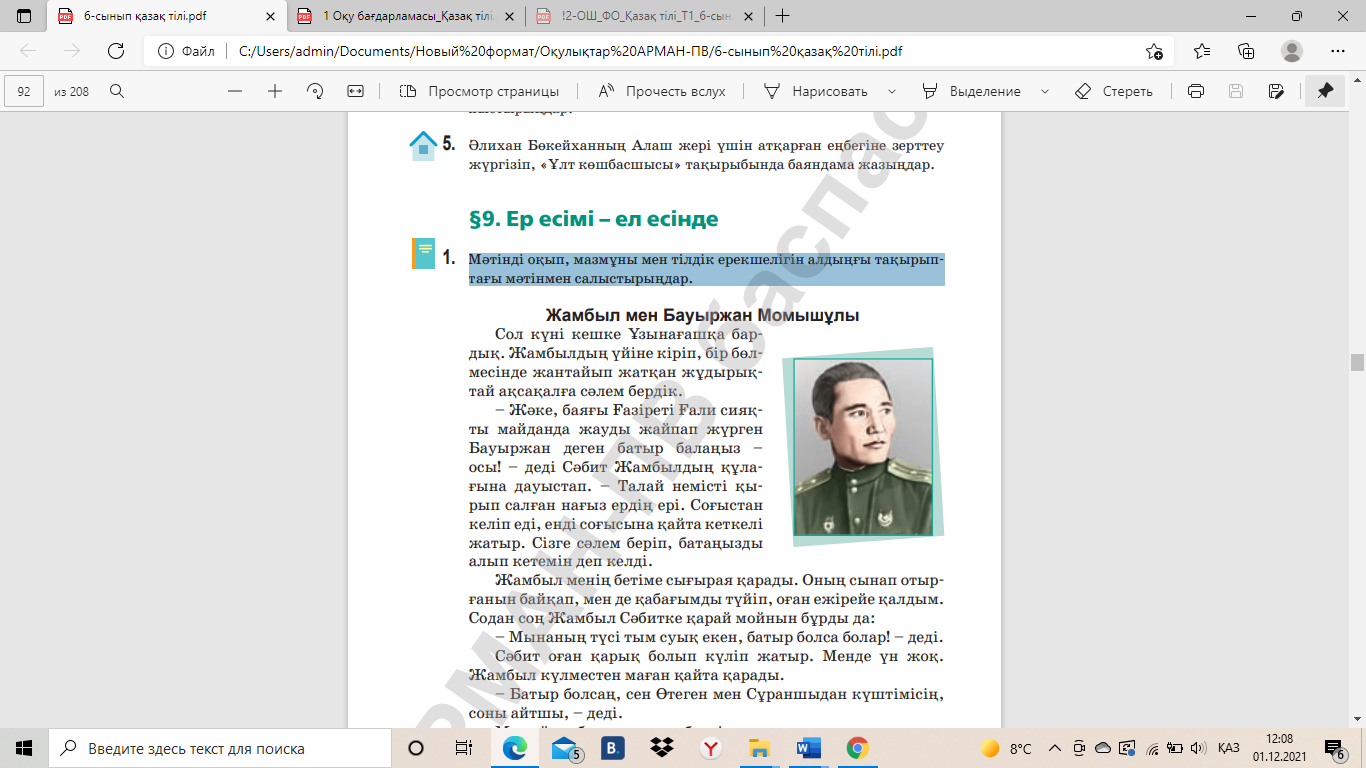Open the clock showing 12:08 01.12.2021
1366x768 pixels.
[1280, 748]
